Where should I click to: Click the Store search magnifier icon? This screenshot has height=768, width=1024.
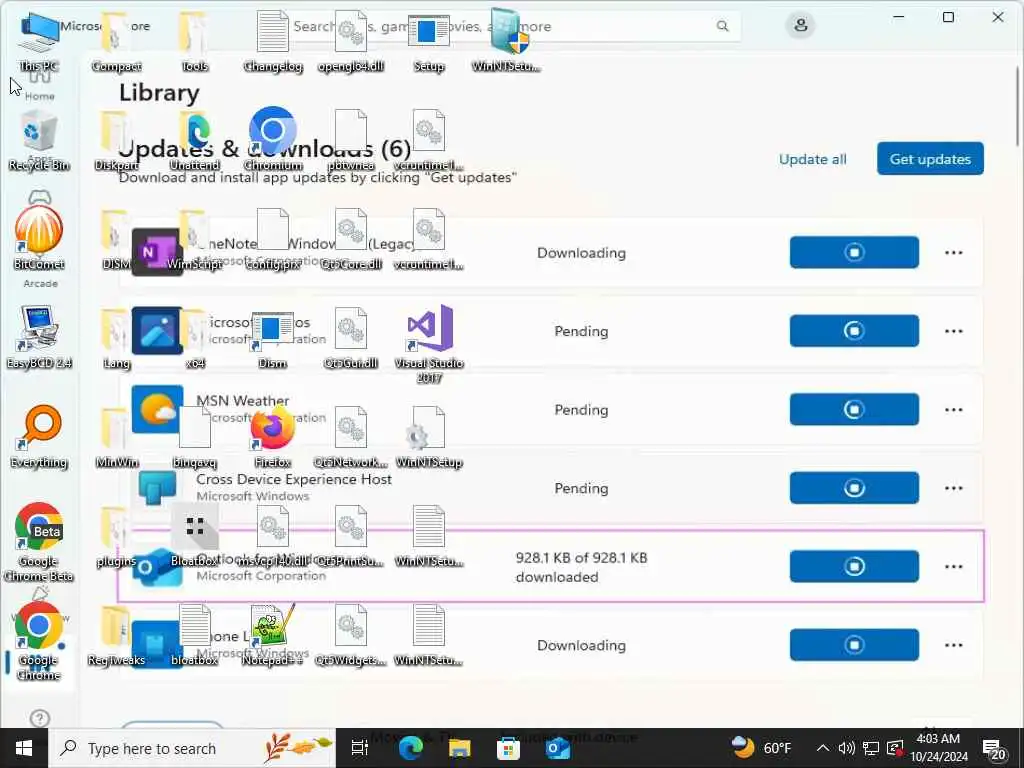coord(722,26)
